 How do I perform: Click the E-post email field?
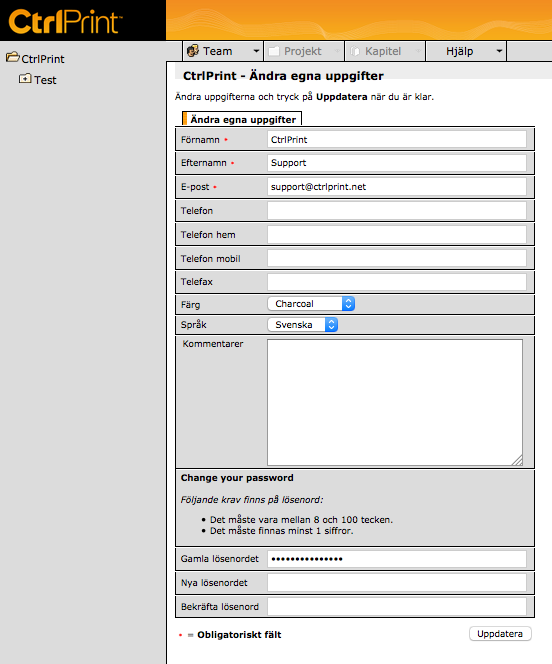(x=397, y=187)
